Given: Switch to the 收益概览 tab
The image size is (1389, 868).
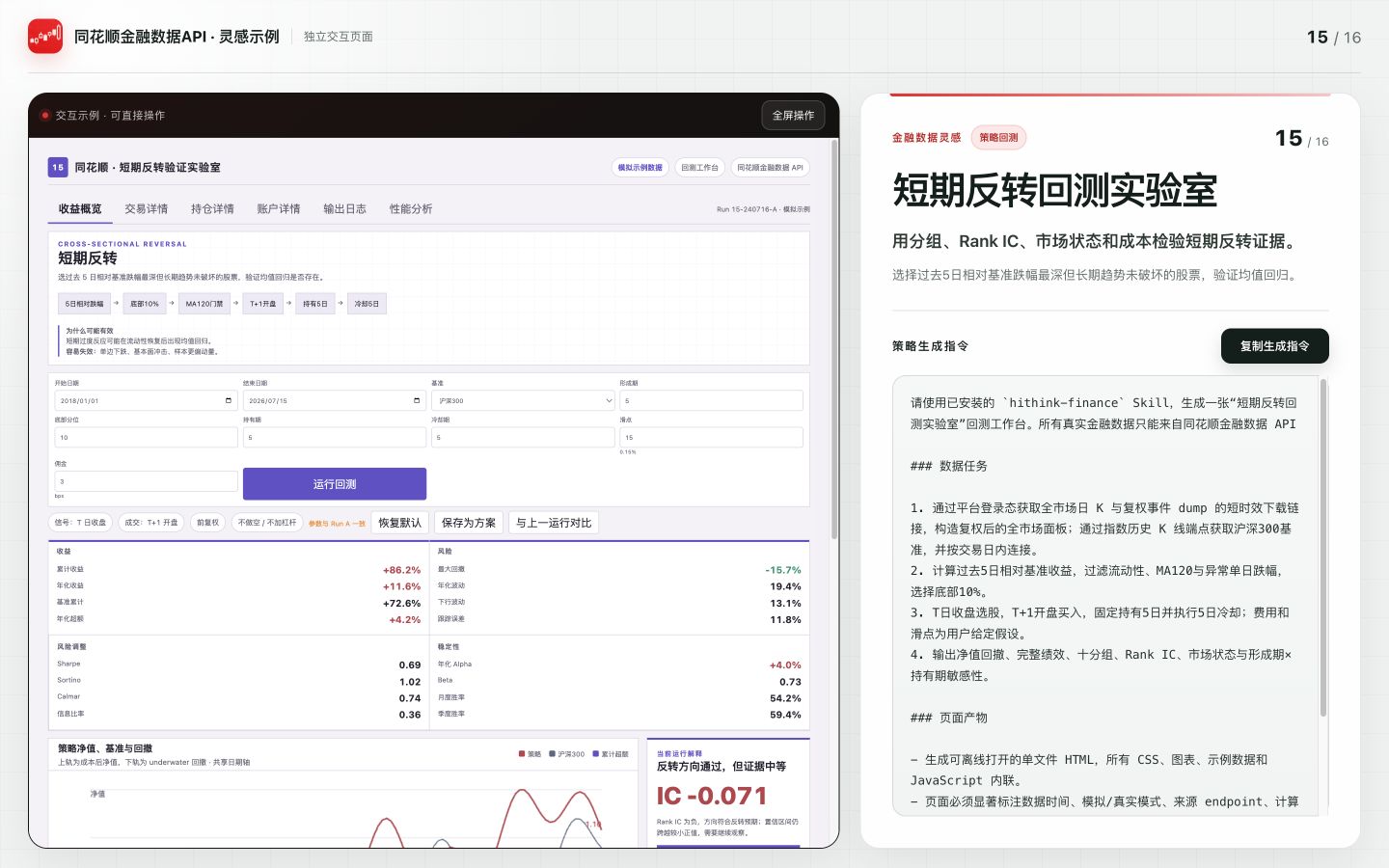Looking at the screenshot, I should click(x=79, y=209).
